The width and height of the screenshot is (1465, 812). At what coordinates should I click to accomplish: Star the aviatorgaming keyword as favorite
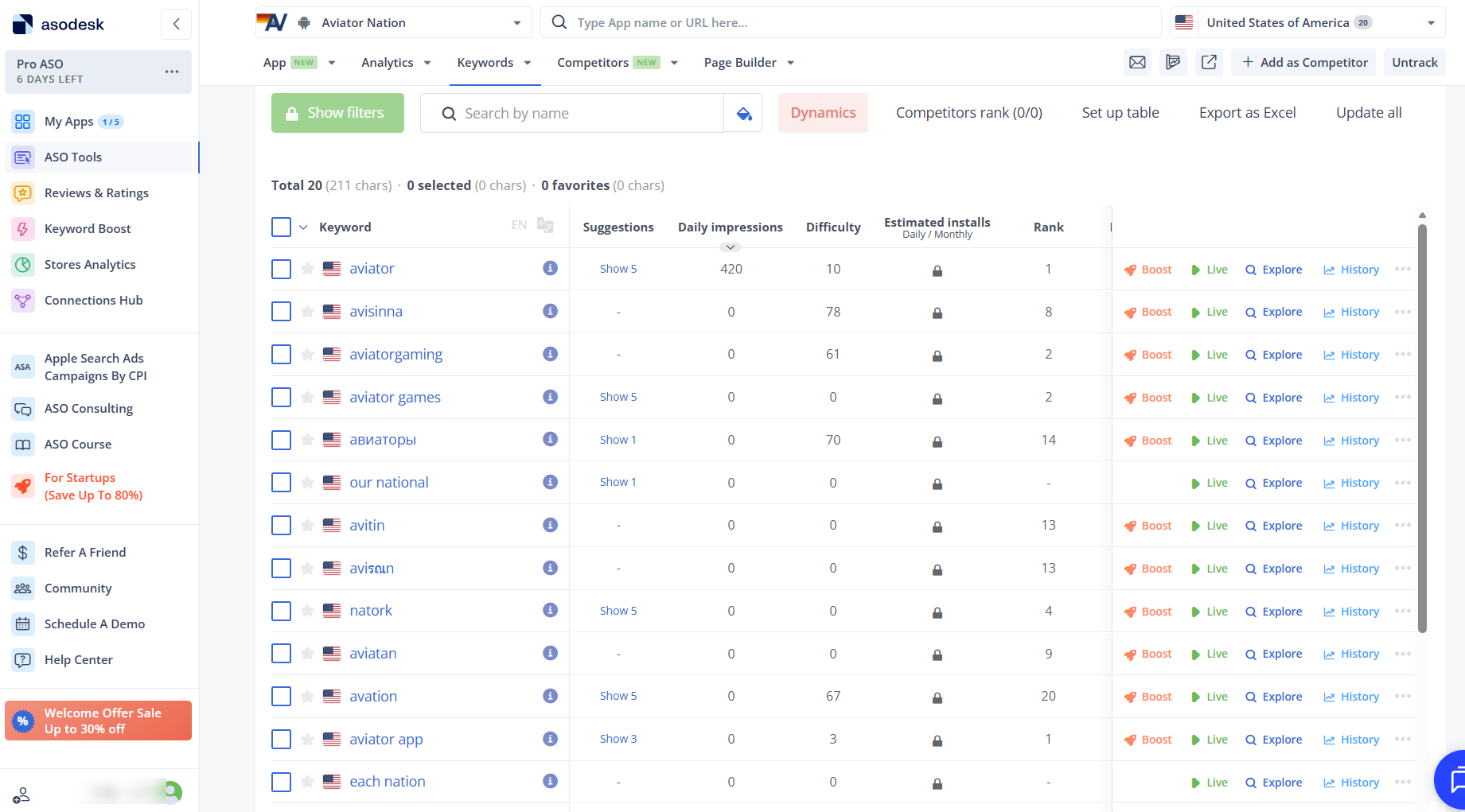coord(307,355)
